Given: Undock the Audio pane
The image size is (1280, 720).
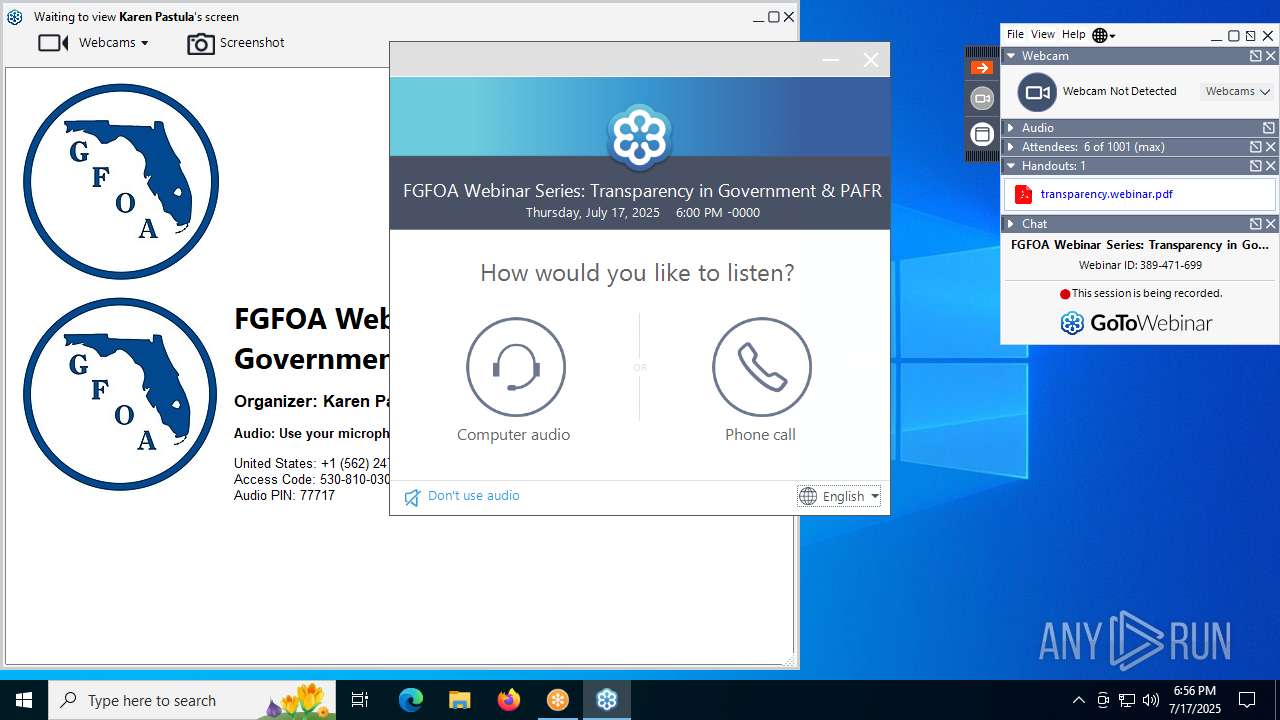Looking at the screenshot, I should coord(1269,128).
